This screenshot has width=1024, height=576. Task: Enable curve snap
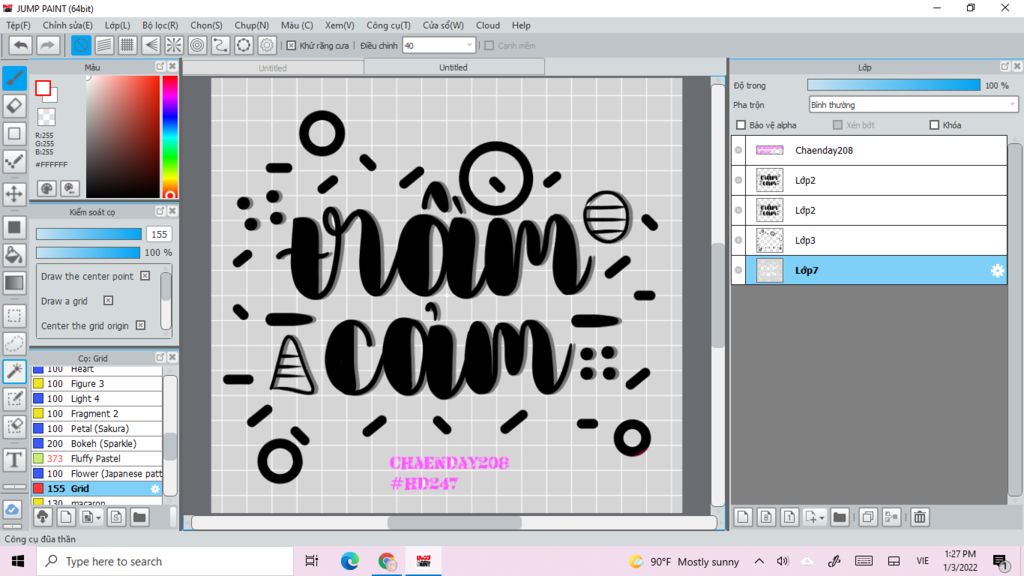[220, 45]
